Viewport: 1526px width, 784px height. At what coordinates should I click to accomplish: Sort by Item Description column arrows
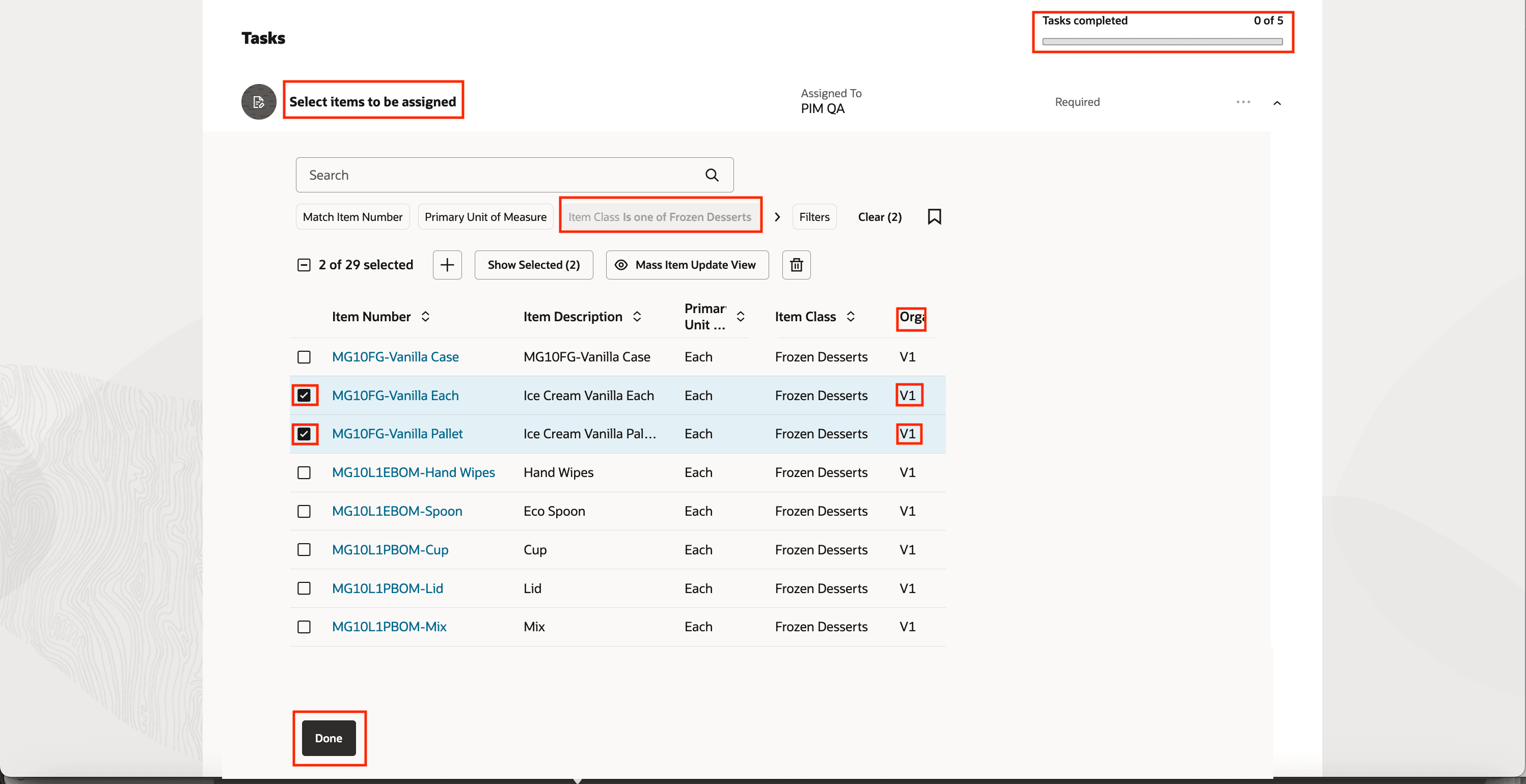[x=637, y=317]
